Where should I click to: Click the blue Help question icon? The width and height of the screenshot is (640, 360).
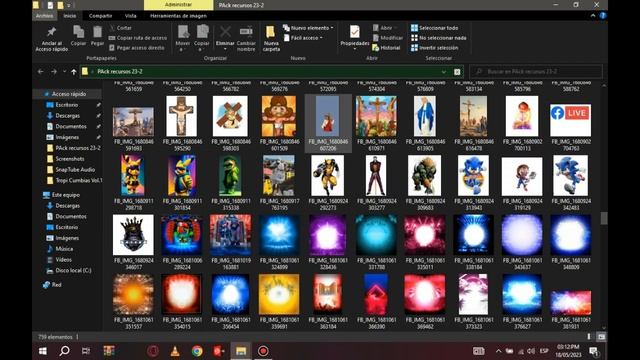[x=603, y=16]
